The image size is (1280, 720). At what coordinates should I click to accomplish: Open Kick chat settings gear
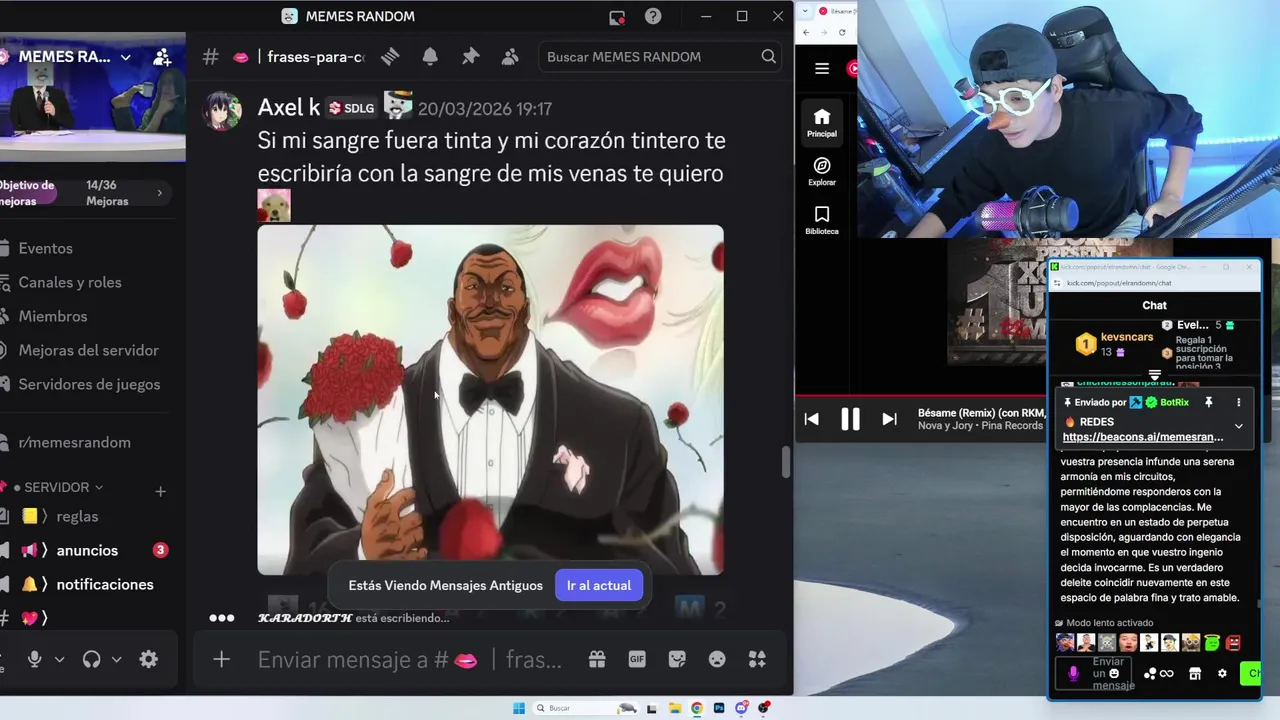(1222, 674)
